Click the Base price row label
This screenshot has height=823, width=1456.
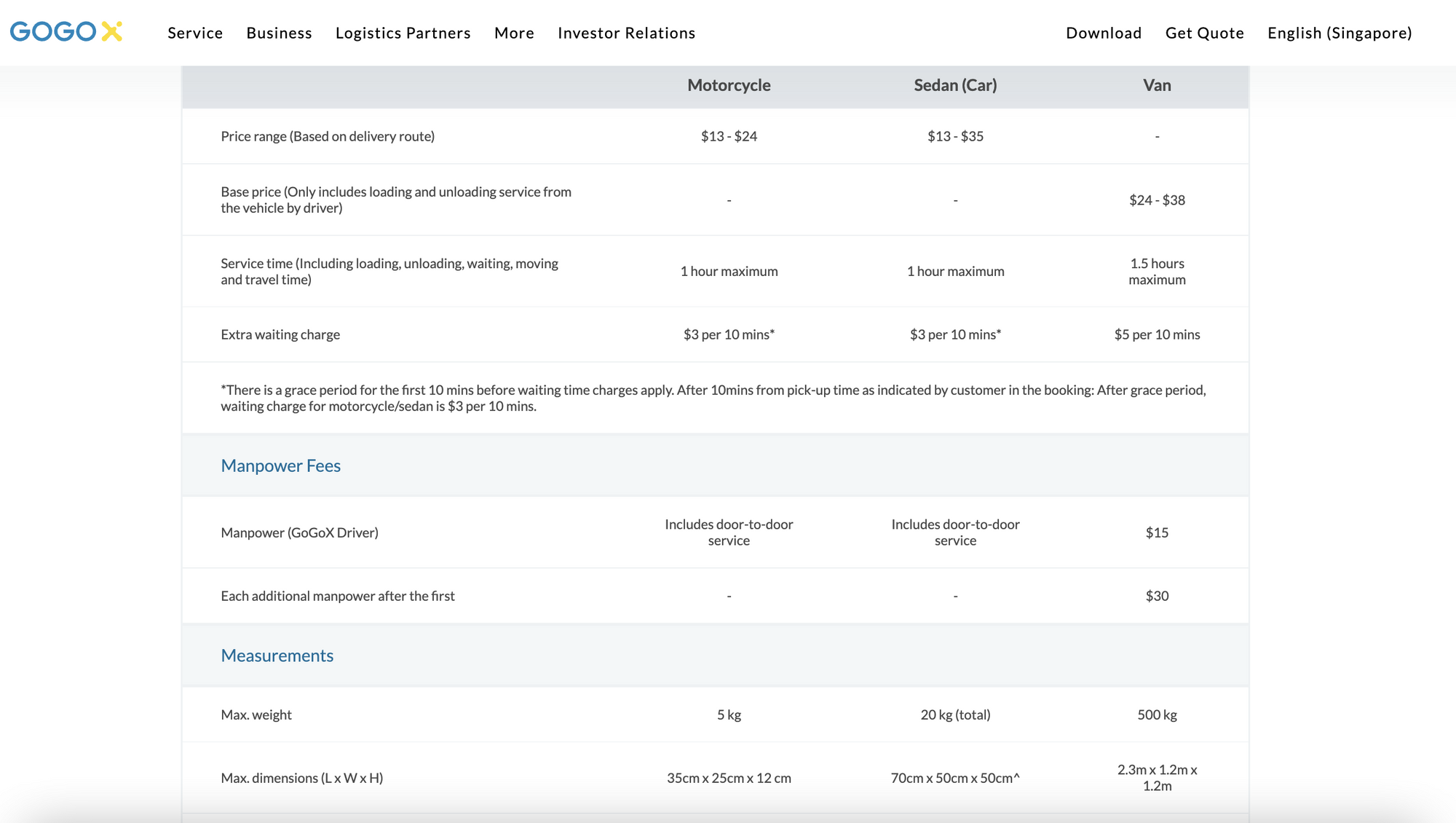click(x=396, y=200)
